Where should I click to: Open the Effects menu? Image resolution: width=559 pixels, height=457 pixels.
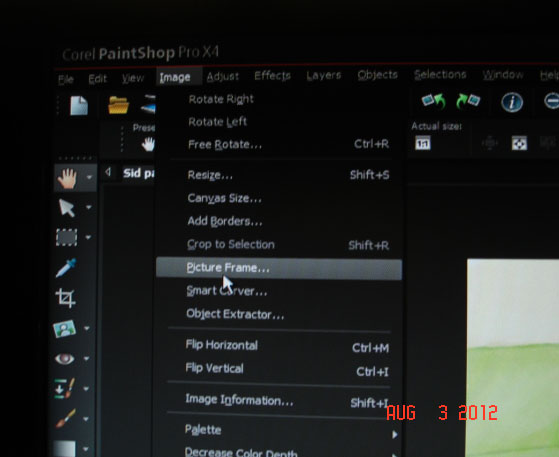point(272,76)
